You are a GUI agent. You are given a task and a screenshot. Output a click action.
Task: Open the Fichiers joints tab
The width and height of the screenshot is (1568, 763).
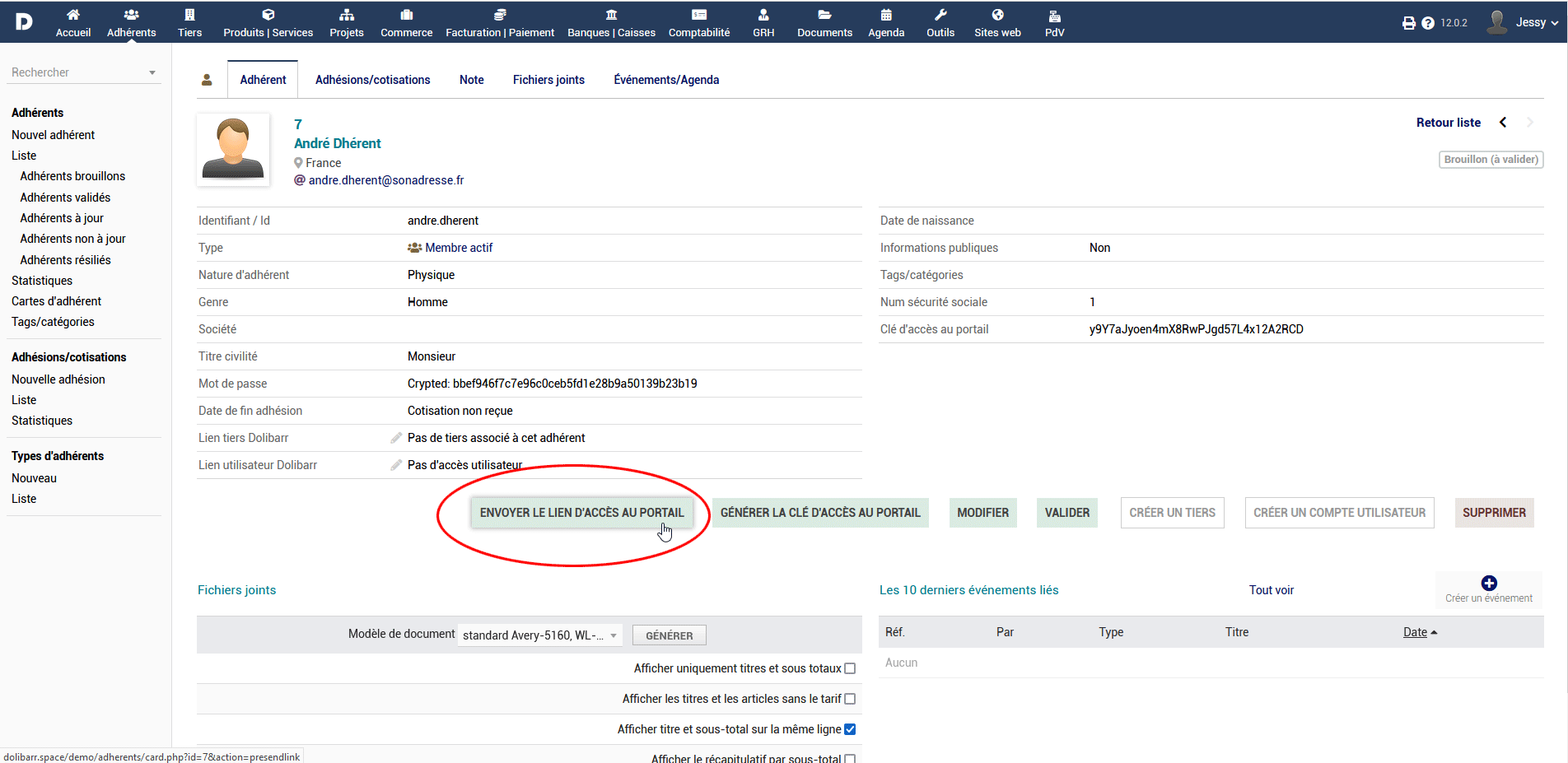[548, 80]
